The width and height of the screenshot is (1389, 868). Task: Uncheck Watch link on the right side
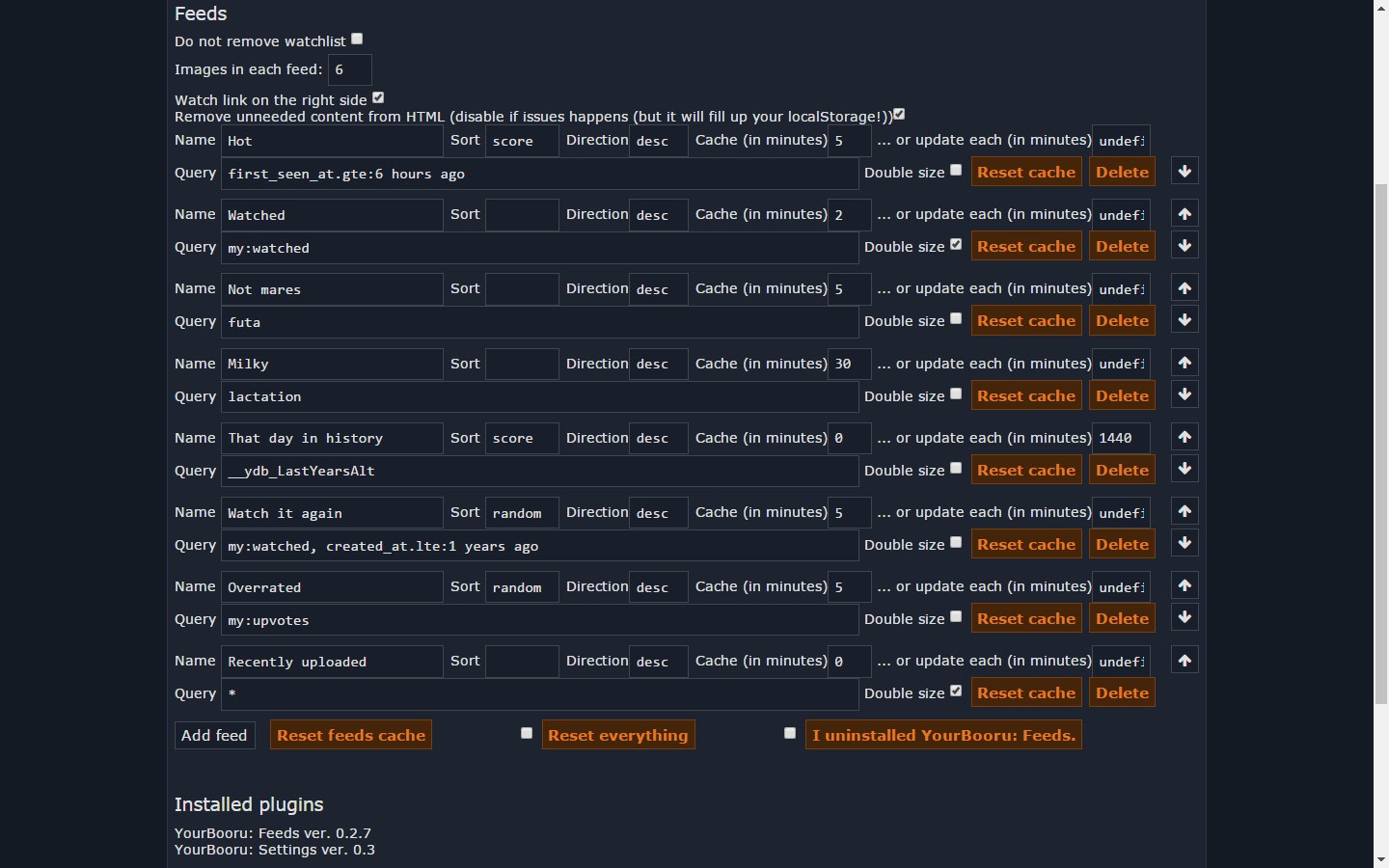point(378,97)
